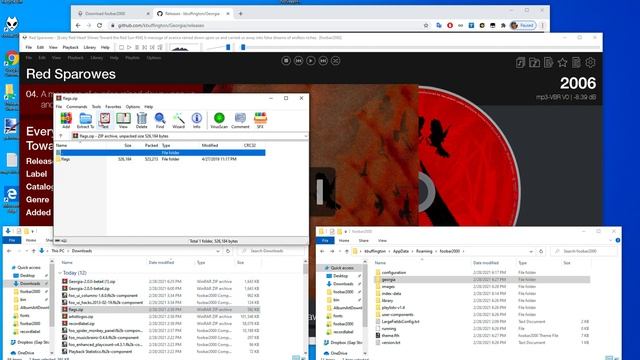This screenshot has height=360, width=640.
Task: Click the Search Downloads field
Action: [269, 251]
